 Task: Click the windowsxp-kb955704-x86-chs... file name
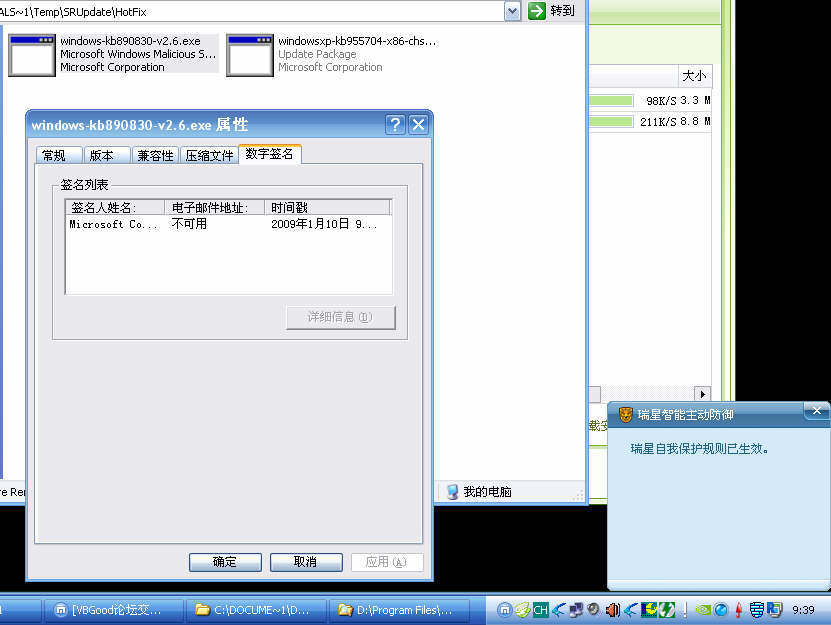coord(357,41)
